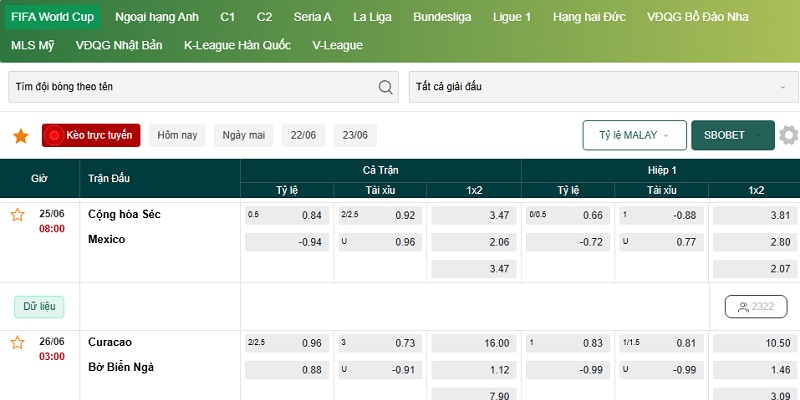The image size is (800, 400).
Task: Click the Dữ liệu button
Action: point(39,307)
